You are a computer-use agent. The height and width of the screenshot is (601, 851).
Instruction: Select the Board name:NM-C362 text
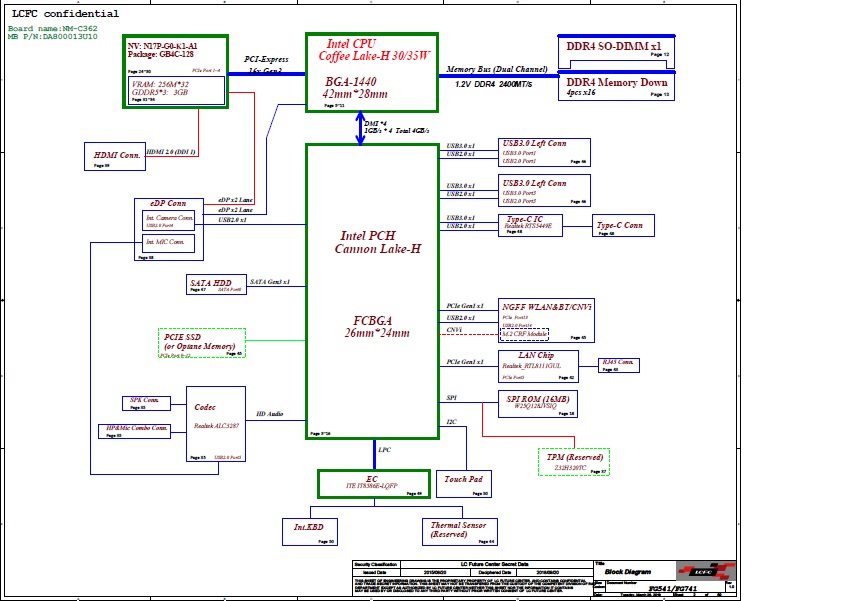click(53, 28)
